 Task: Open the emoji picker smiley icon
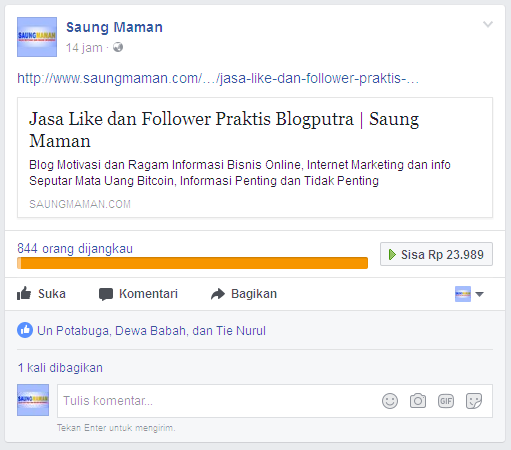coord(390,401)
